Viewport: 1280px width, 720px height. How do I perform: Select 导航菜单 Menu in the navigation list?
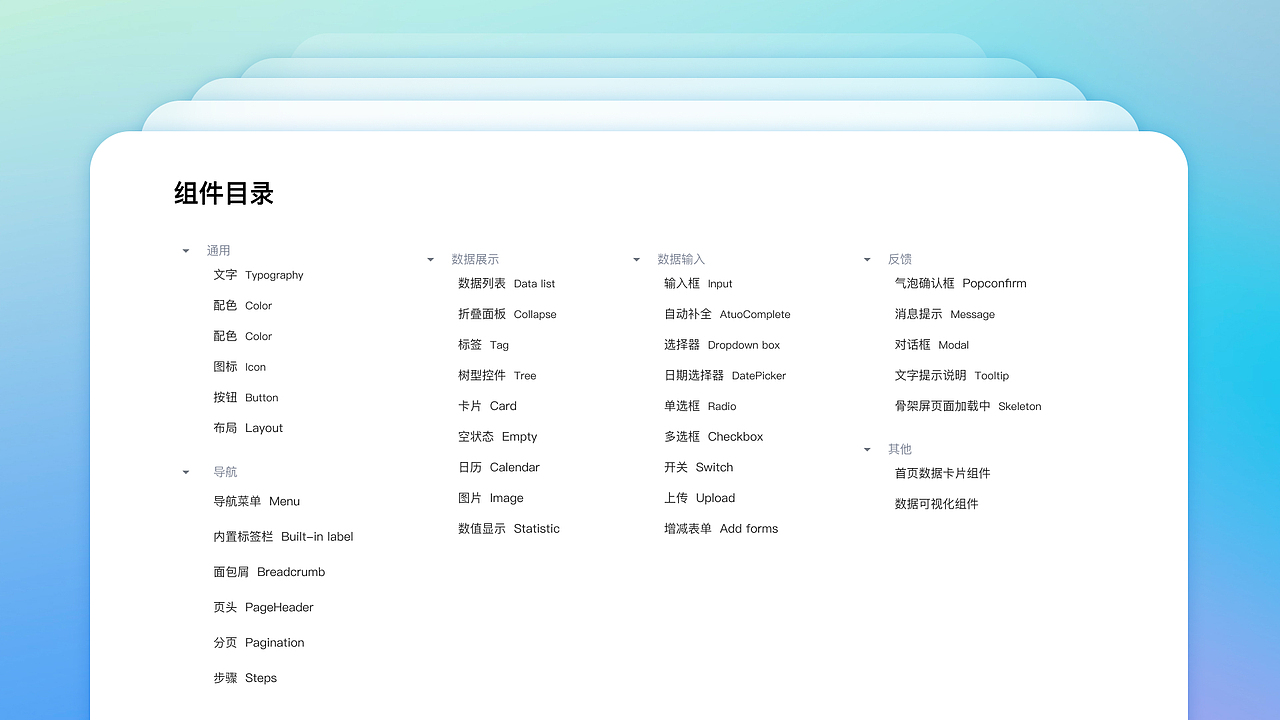256,501
